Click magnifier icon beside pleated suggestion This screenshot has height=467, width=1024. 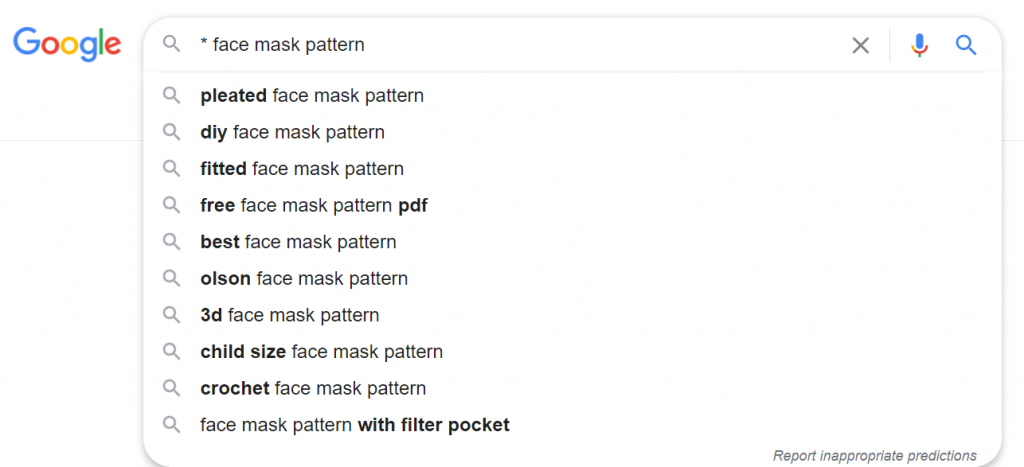pyautogui.click(x=172, y=96)
